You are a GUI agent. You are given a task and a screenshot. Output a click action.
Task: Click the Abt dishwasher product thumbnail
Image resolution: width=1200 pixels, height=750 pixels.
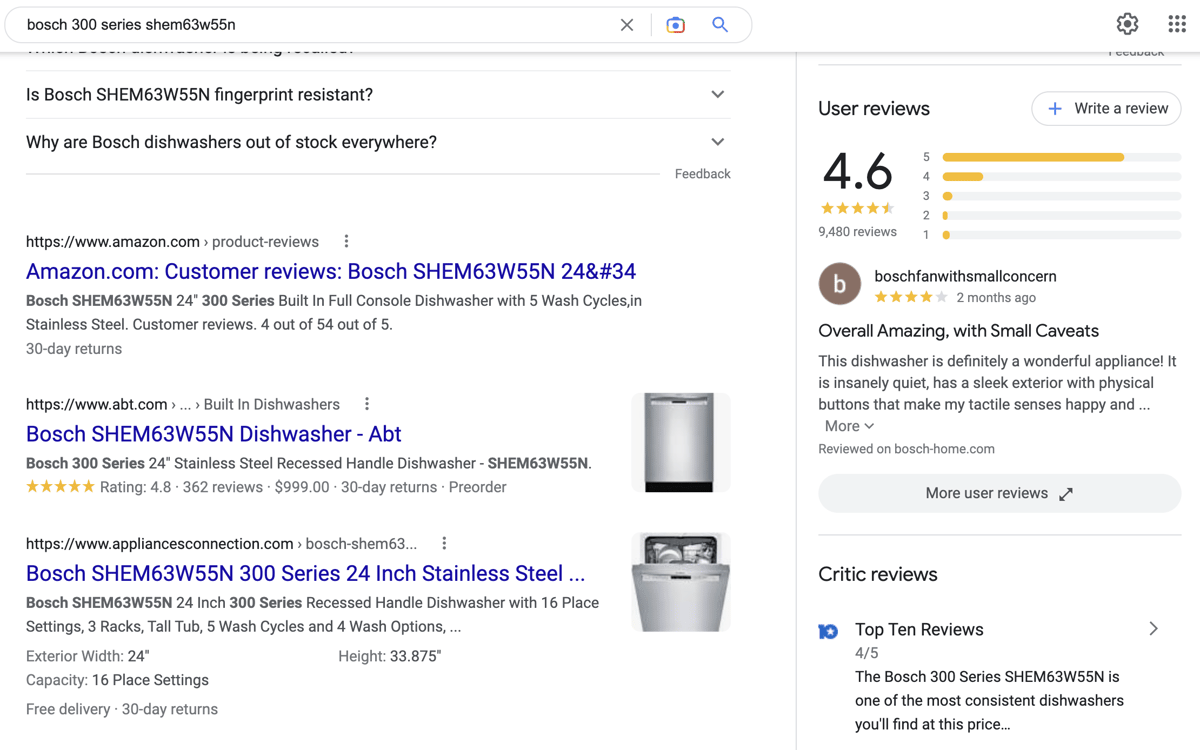[x=680, y=443]
